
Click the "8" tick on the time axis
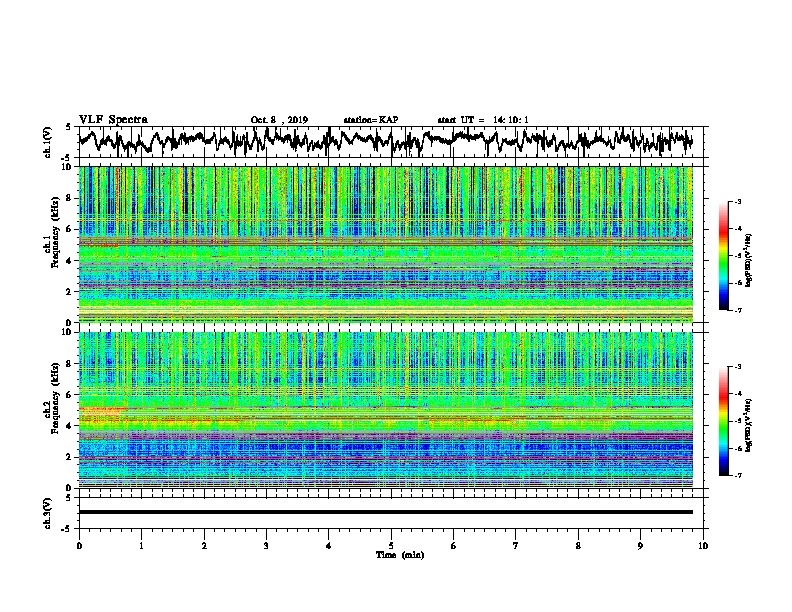578,546
